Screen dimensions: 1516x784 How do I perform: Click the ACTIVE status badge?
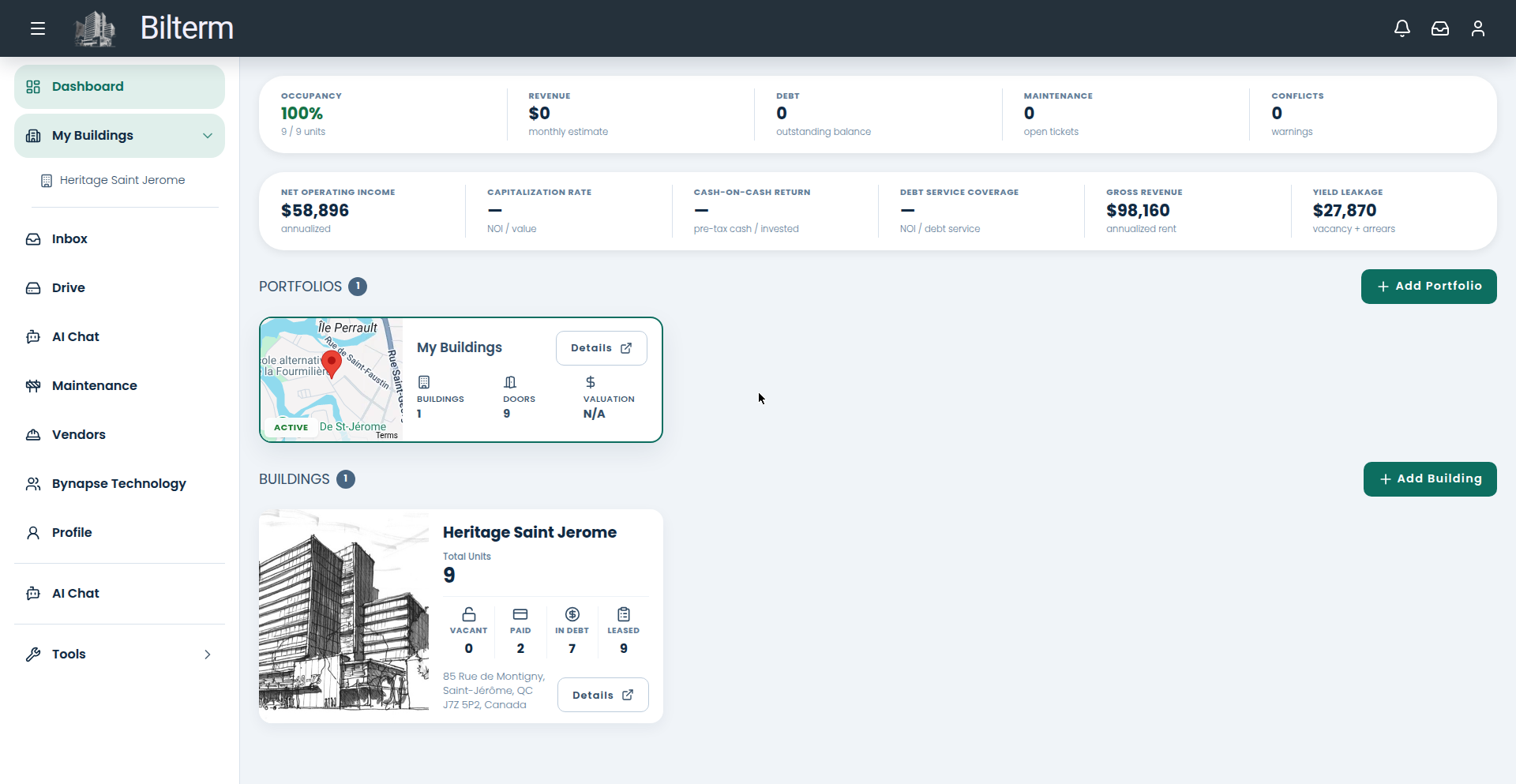[291, 427]
